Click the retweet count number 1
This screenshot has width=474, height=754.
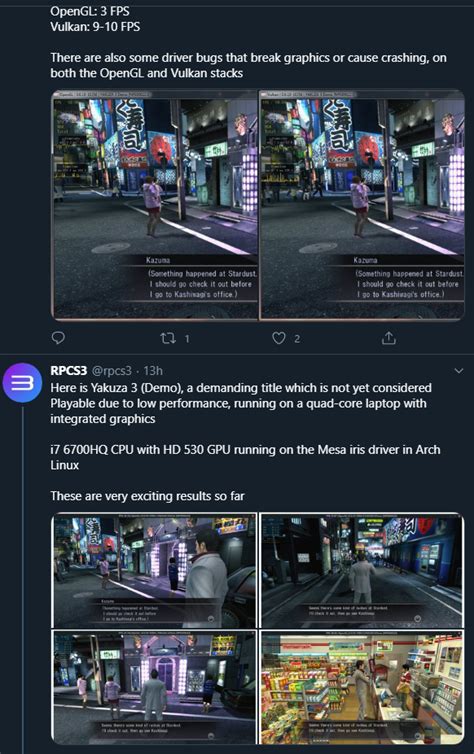[187, 339]
